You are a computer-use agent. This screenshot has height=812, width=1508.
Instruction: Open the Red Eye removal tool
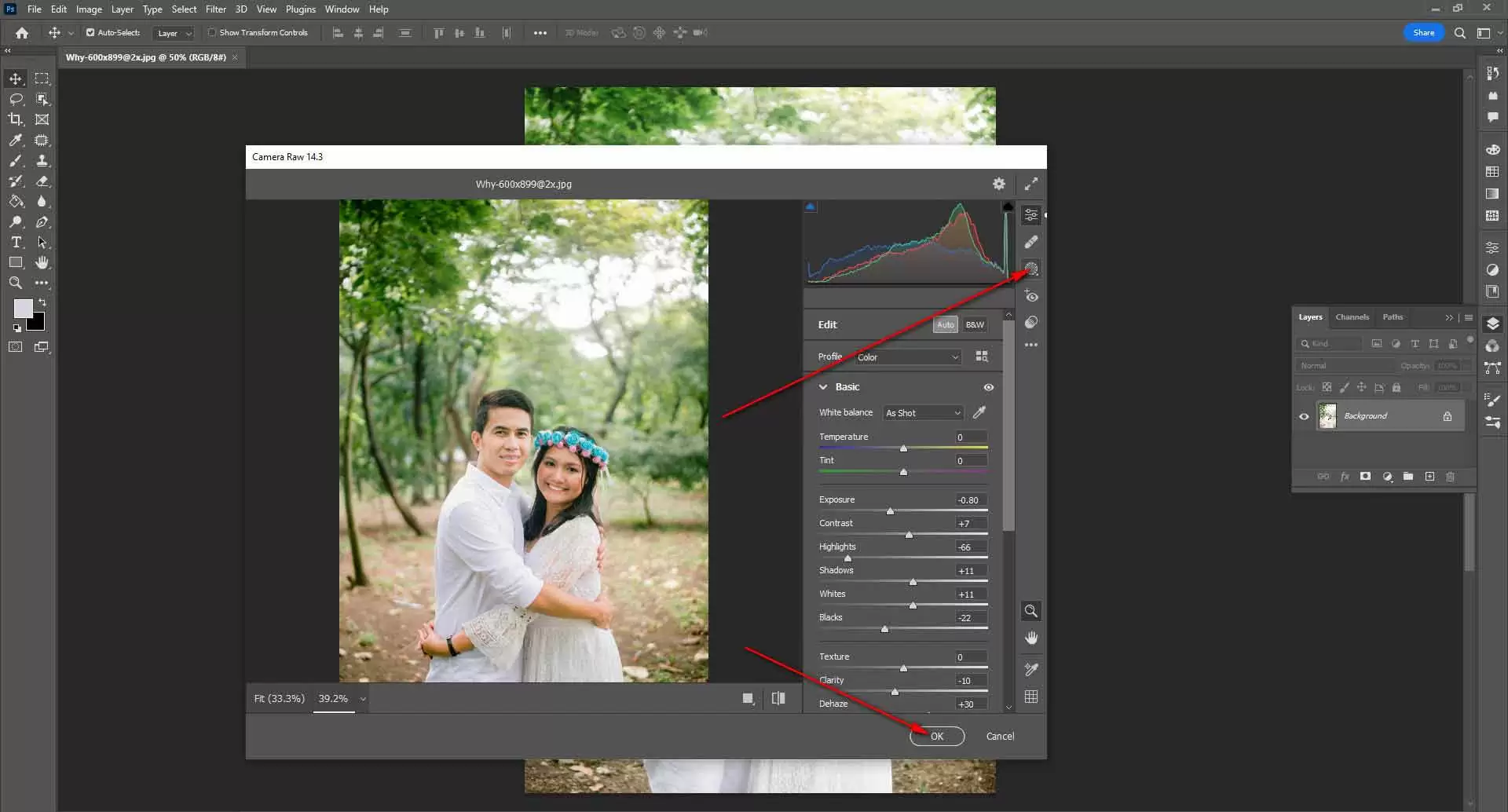click(x=1031, y=296)
